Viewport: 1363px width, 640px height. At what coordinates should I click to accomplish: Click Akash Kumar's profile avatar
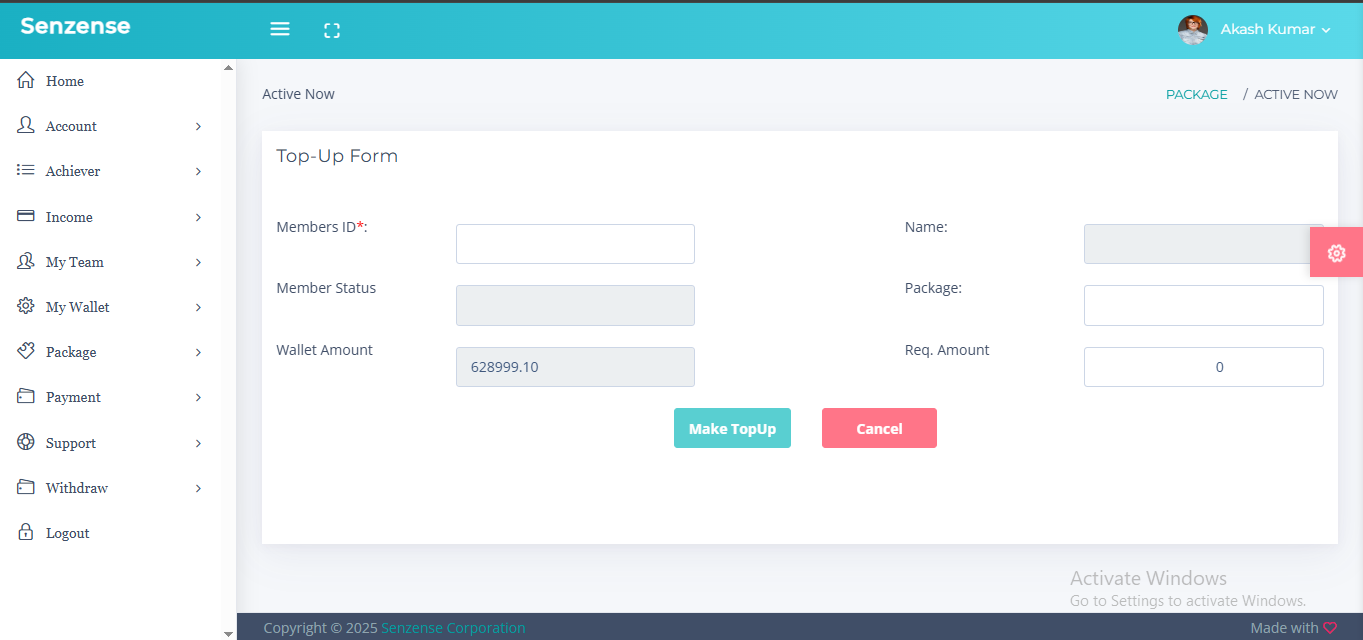pos(1192,30)
